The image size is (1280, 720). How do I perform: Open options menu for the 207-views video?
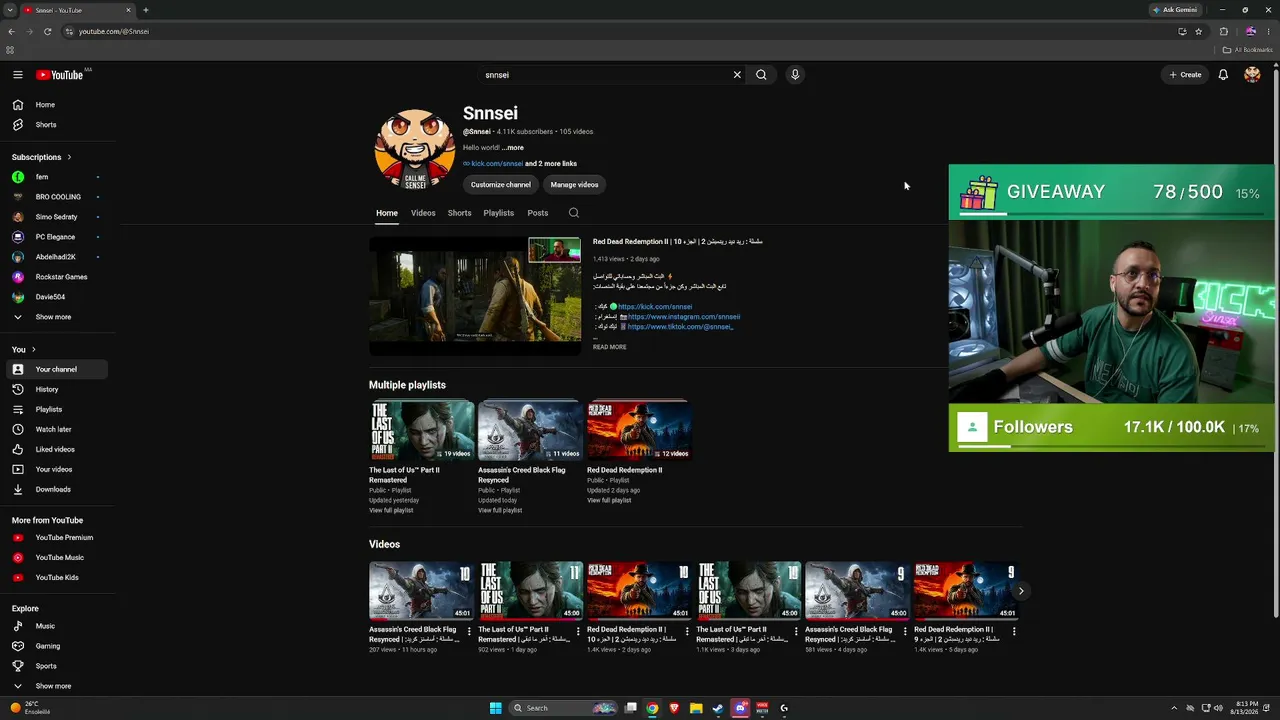coord(469,631)
